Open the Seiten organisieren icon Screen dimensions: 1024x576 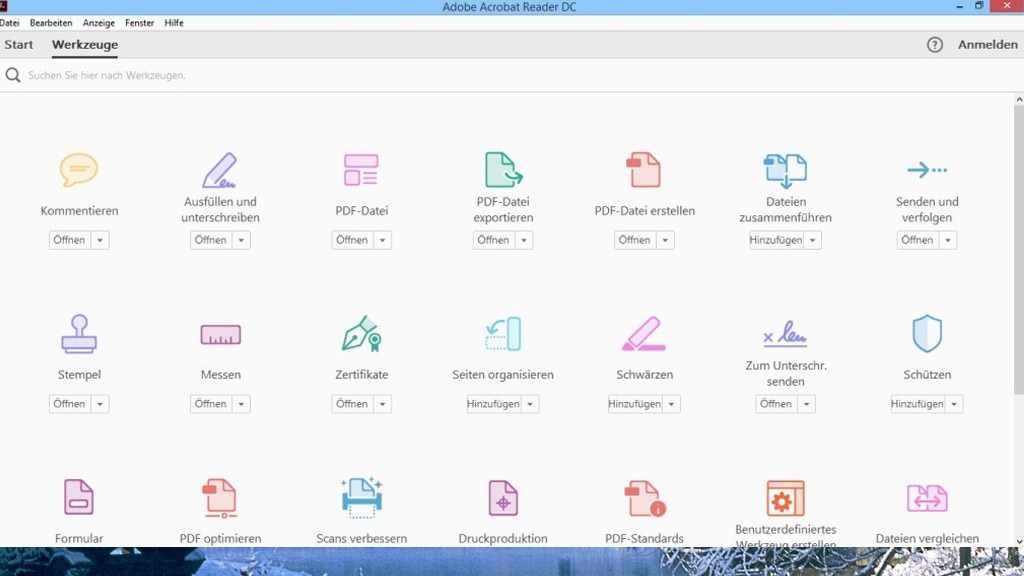tap(502, 335)
